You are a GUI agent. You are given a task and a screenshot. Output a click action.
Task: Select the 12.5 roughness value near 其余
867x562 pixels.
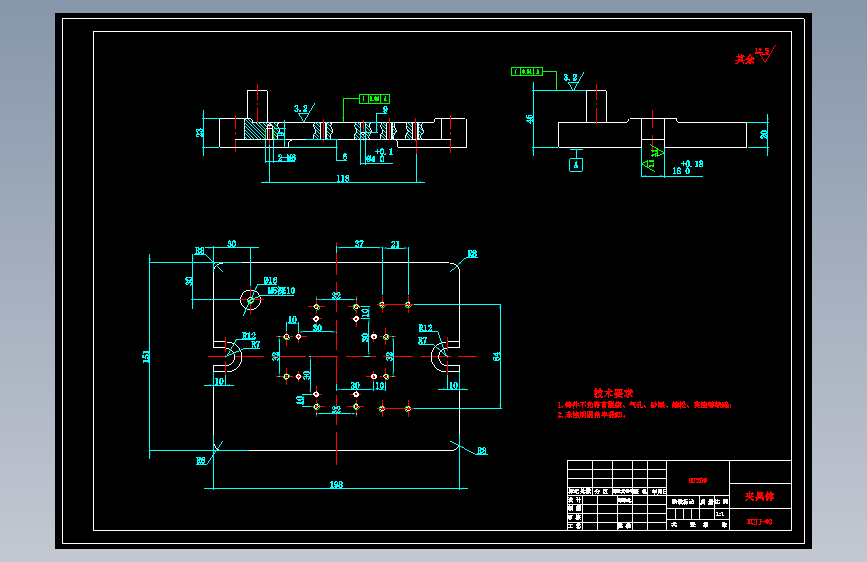pyautogui.click(x=762, y=51)
